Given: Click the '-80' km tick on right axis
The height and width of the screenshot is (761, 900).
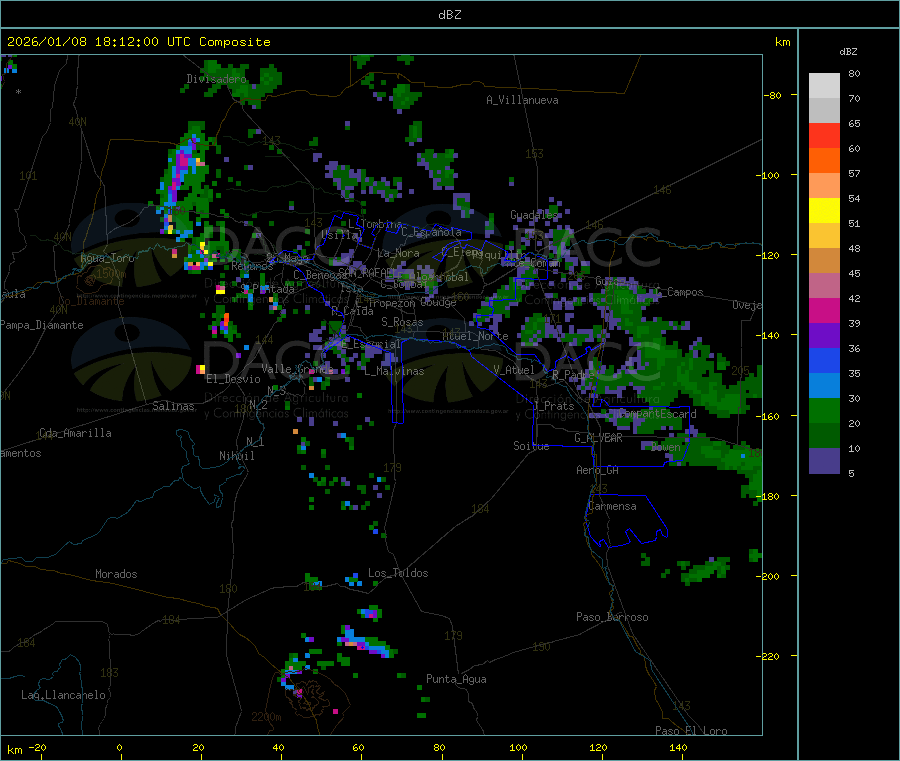Looking at the screenshot, I should pyautogui.click(x=773, y=95).
